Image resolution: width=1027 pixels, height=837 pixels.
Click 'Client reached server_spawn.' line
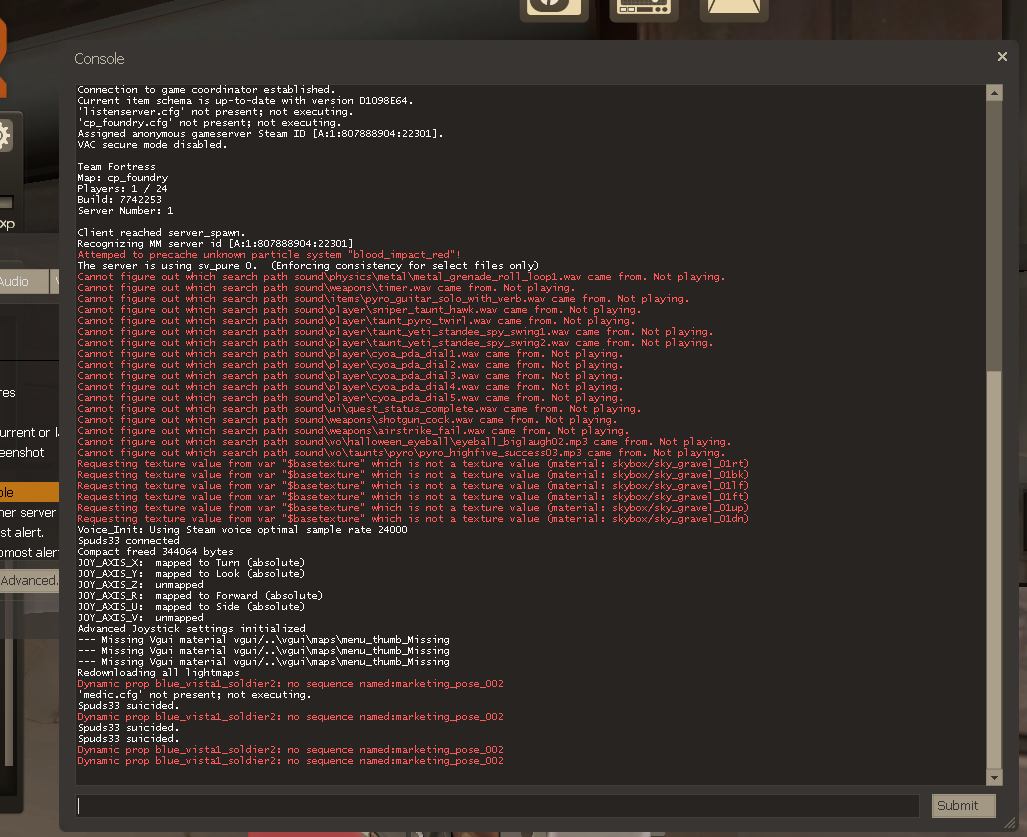tap(161, 232)
